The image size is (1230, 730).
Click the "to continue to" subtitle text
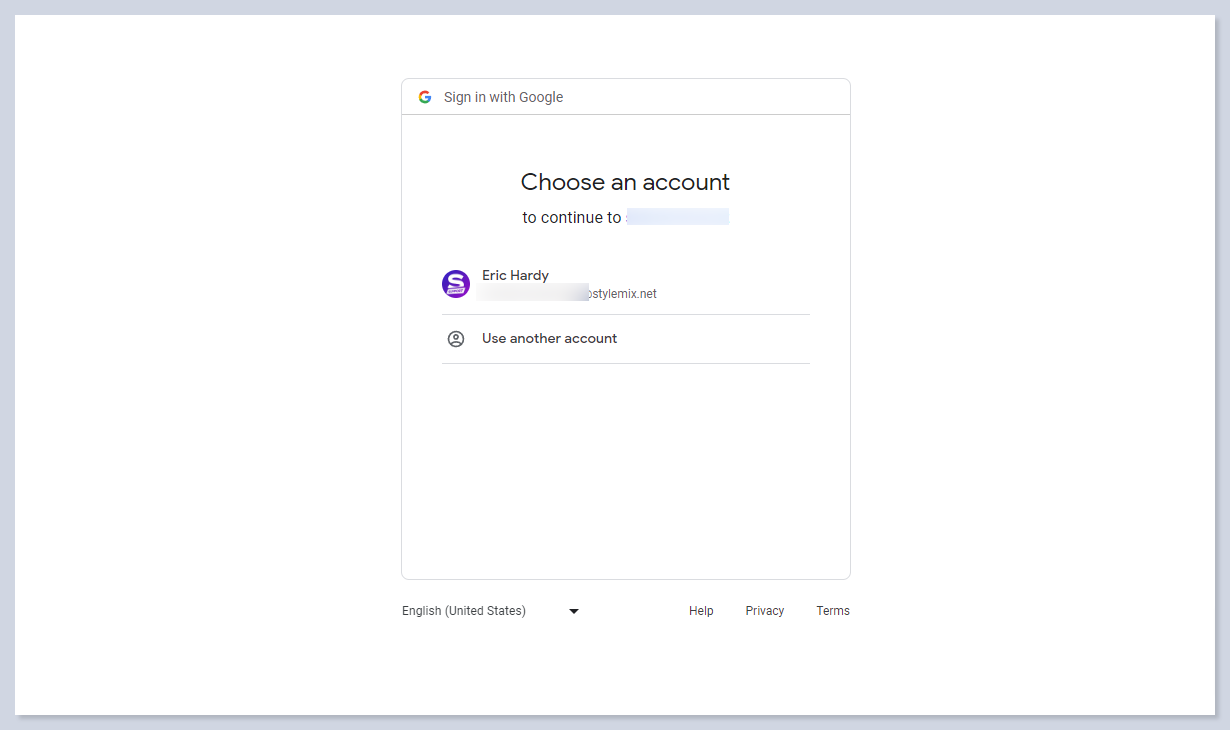point(572,217)
